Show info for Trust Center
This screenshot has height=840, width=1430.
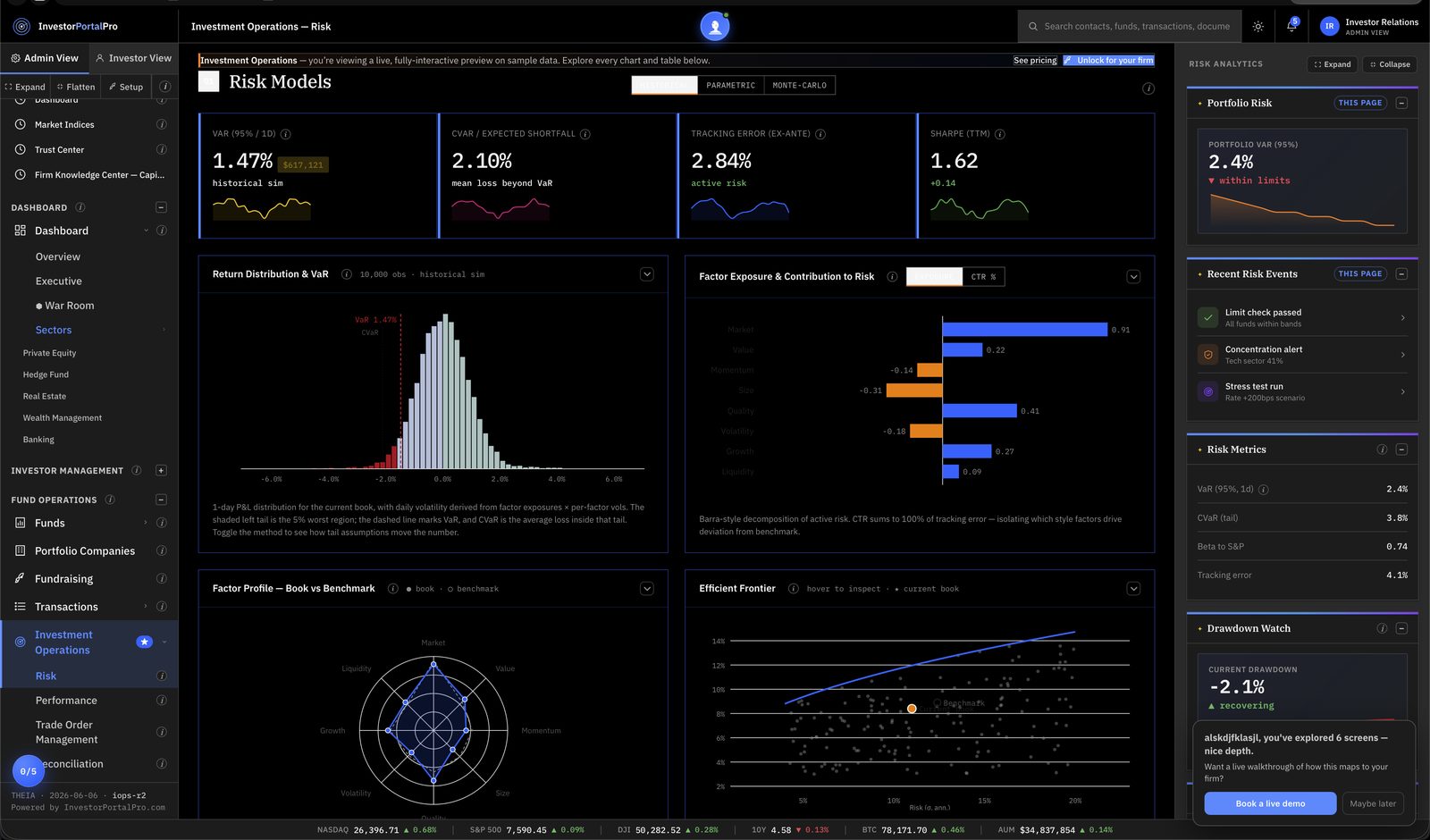(162, 149)
